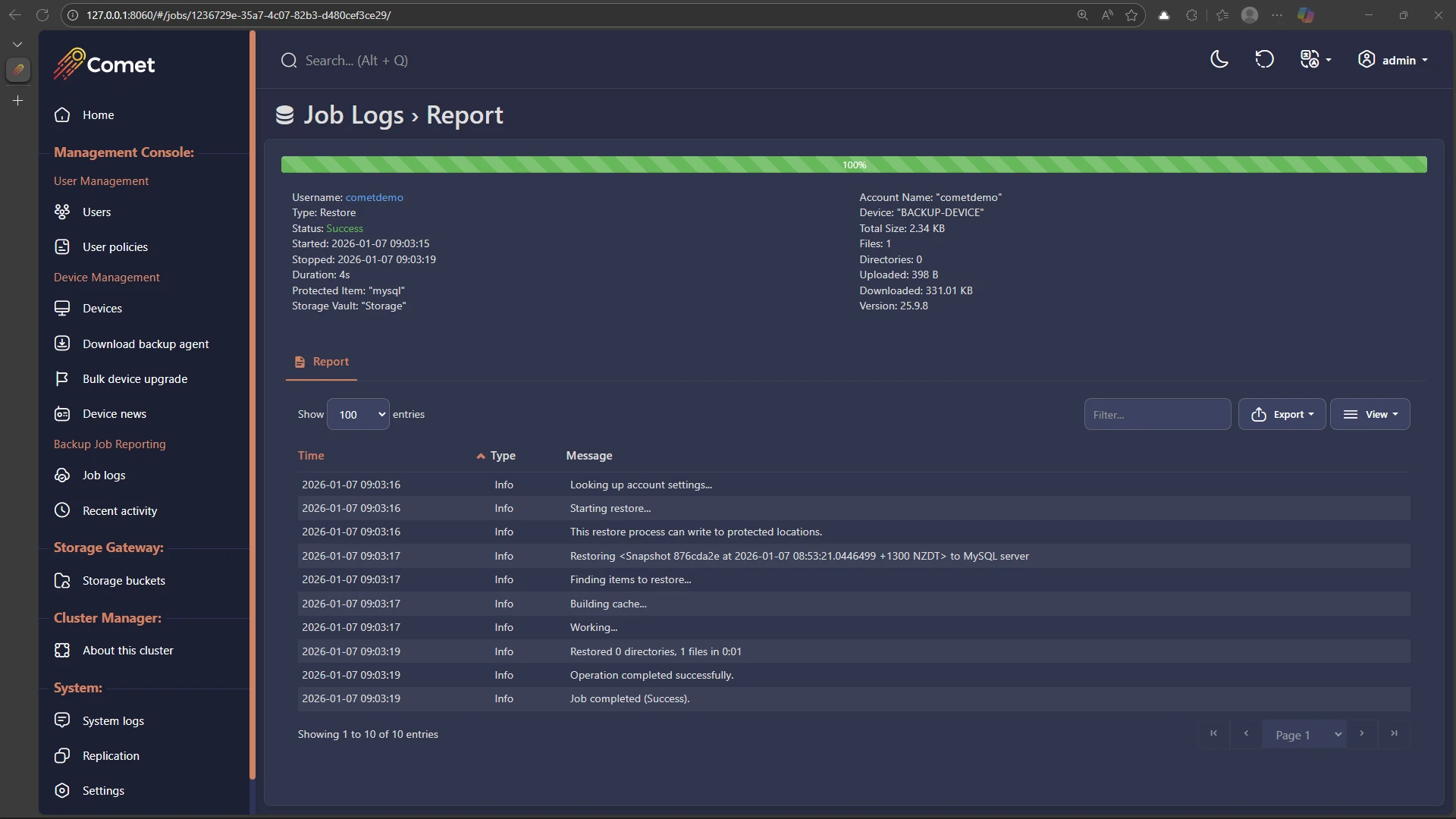Click the browser zoom magnifier icon

click(x=1082, y=14)
